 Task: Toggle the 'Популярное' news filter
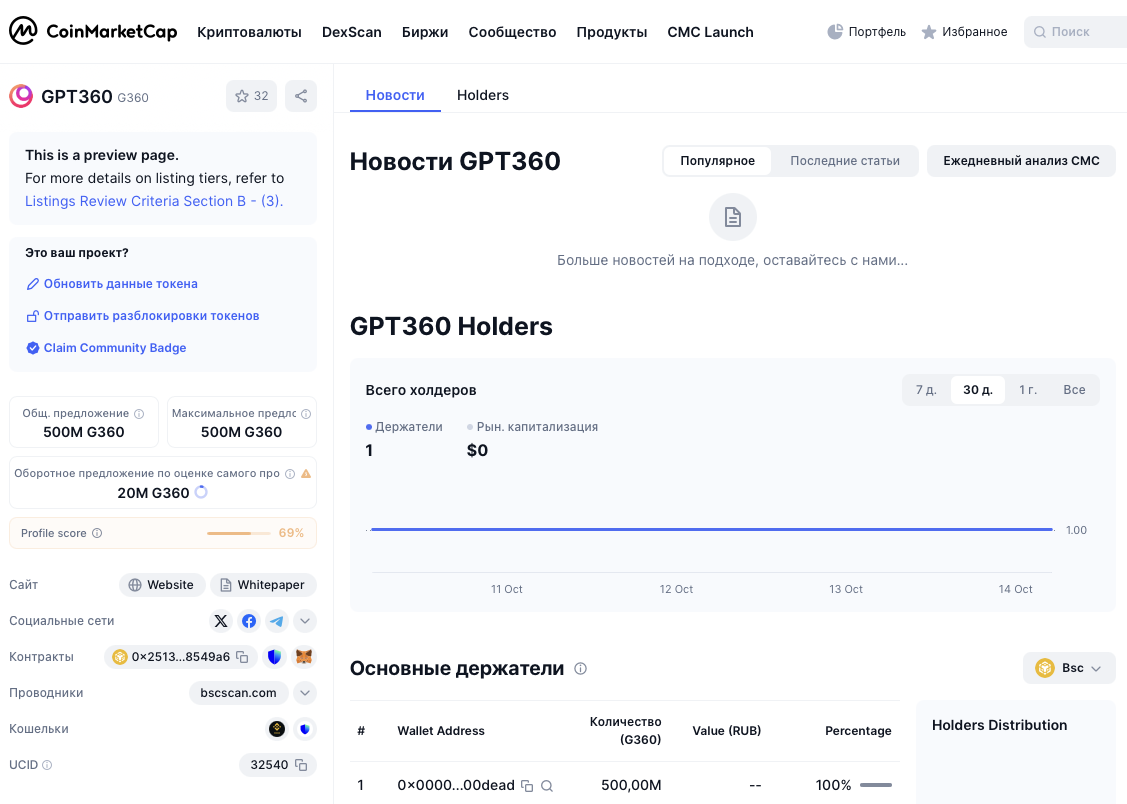[716, 161]
